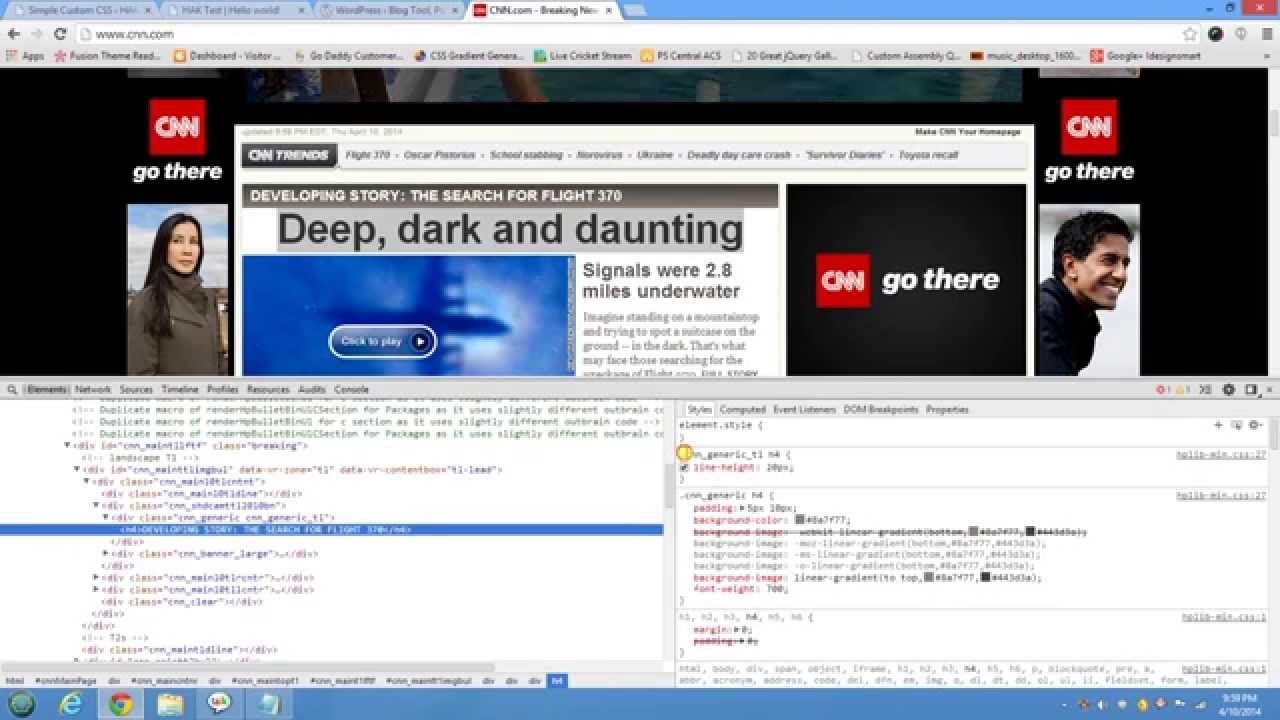Screen dimensions: 1280x720
Task: Open the Norovirus trend link
Action: (599, 155)
